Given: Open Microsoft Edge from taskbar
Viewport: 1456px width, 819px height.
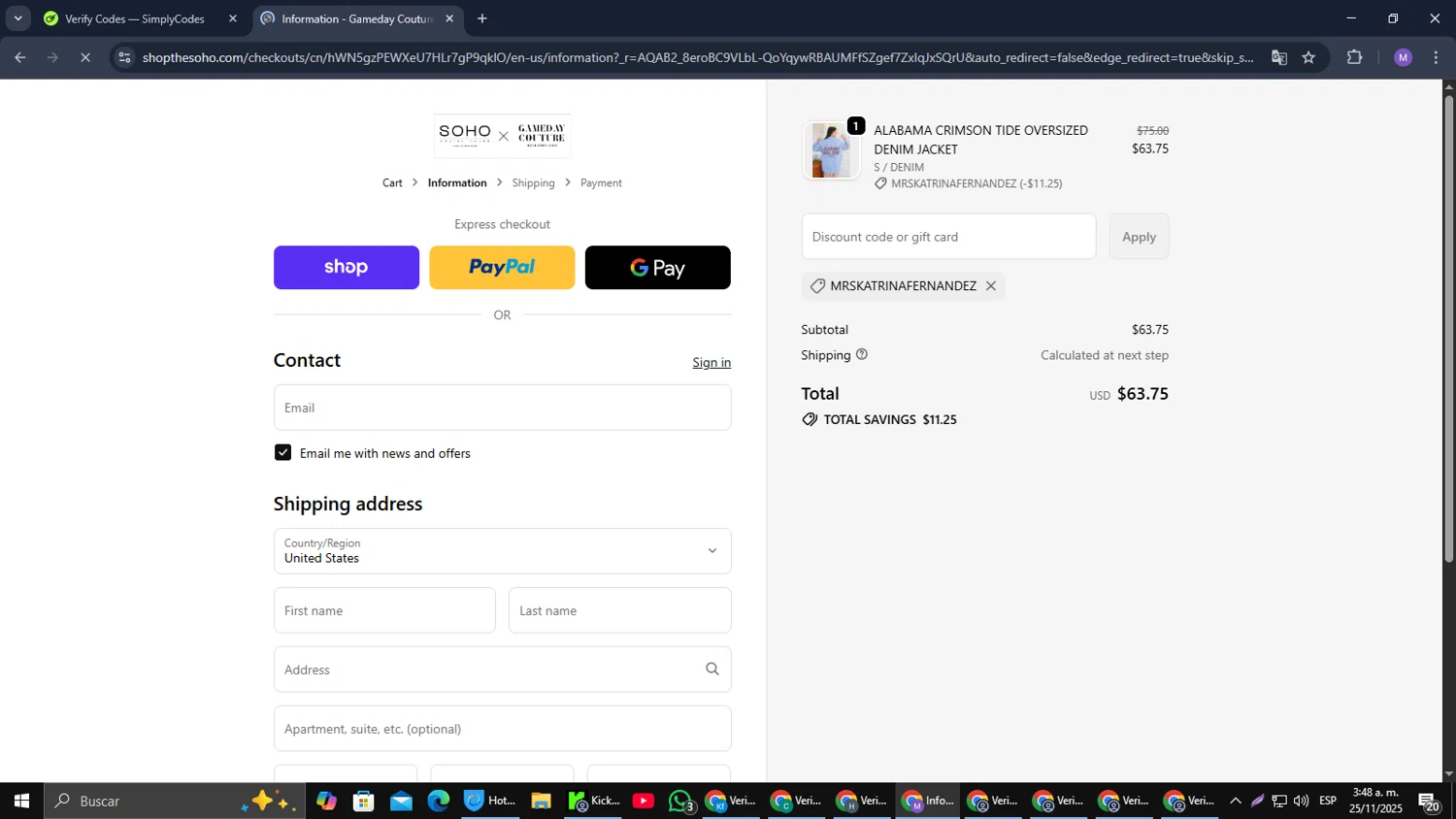Looking at the screenshot, I should [439, 801].
